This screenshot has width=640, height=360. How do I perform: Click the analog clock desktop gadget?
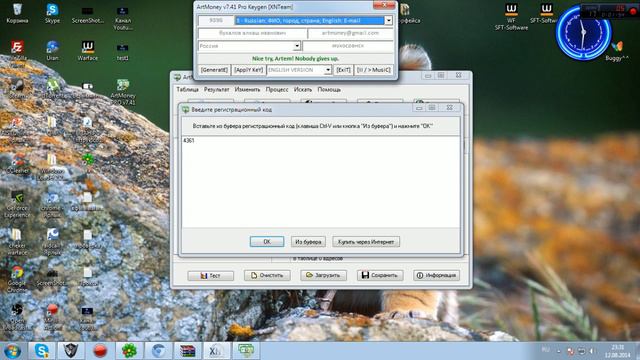tap(584, 33)
